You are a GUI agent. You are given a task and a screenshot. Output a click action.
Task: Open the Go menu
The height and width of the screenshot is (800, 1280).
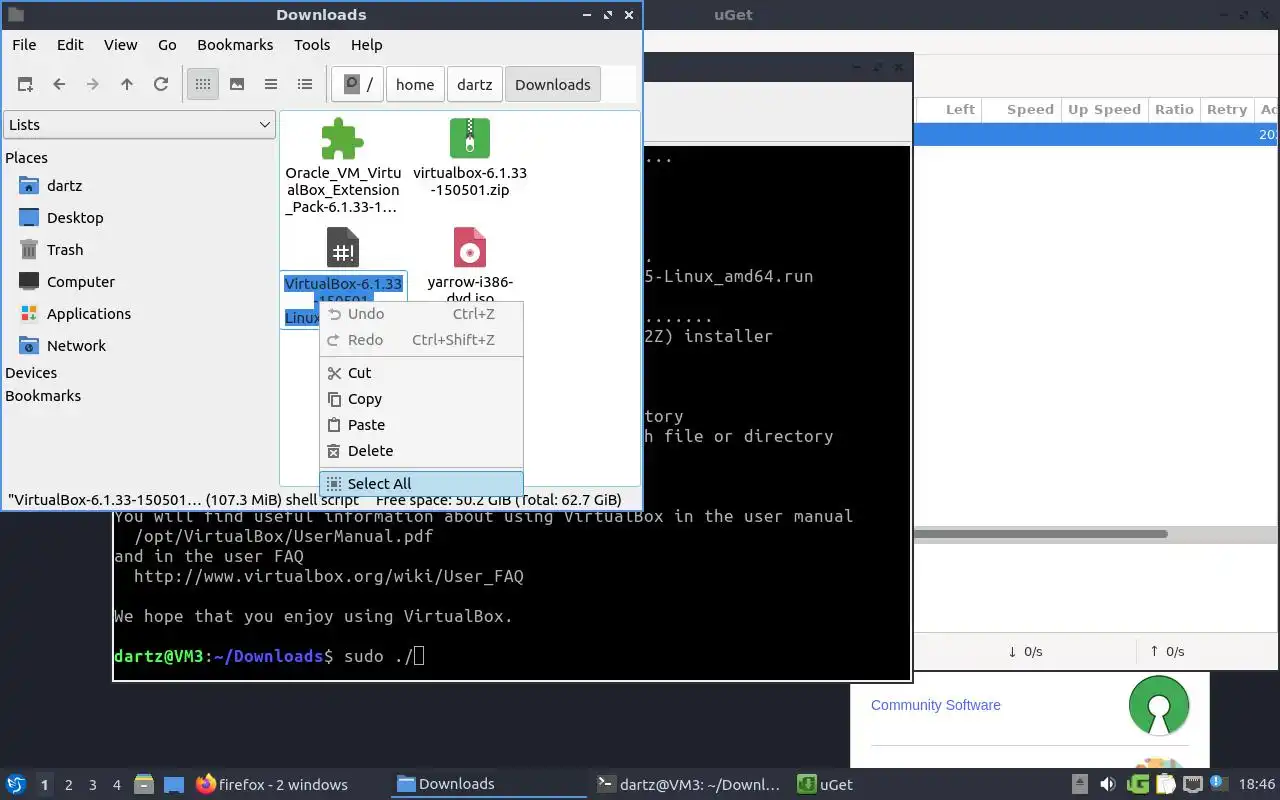pos(167,45)
